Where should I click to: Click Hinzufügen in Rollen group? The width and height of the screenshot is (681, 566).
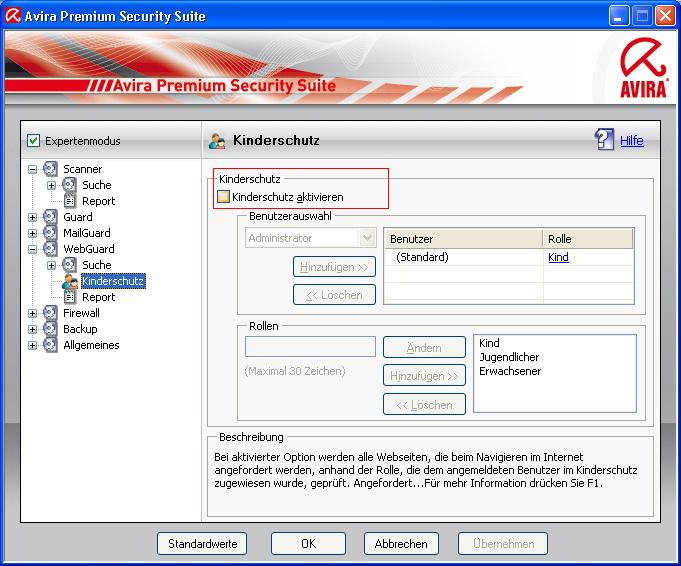tap(424, 375)
